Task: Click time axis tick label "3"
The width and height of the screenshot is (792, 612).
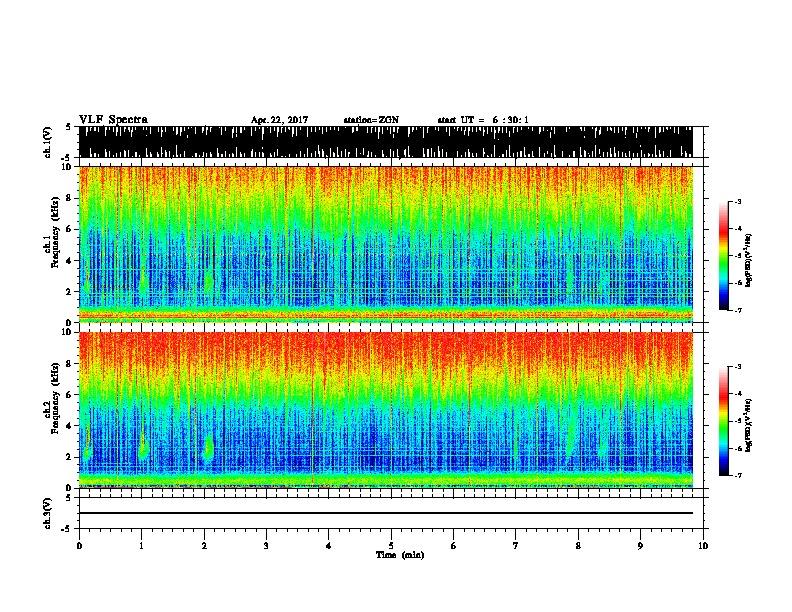Action: pos(266,546)
